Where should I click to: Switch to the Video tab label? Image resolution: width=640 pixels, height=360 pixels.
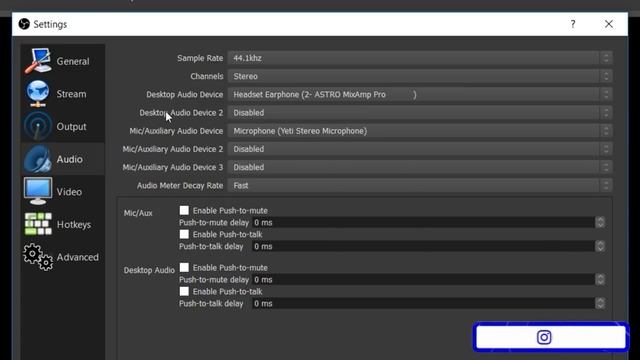(x=69, y=192)
